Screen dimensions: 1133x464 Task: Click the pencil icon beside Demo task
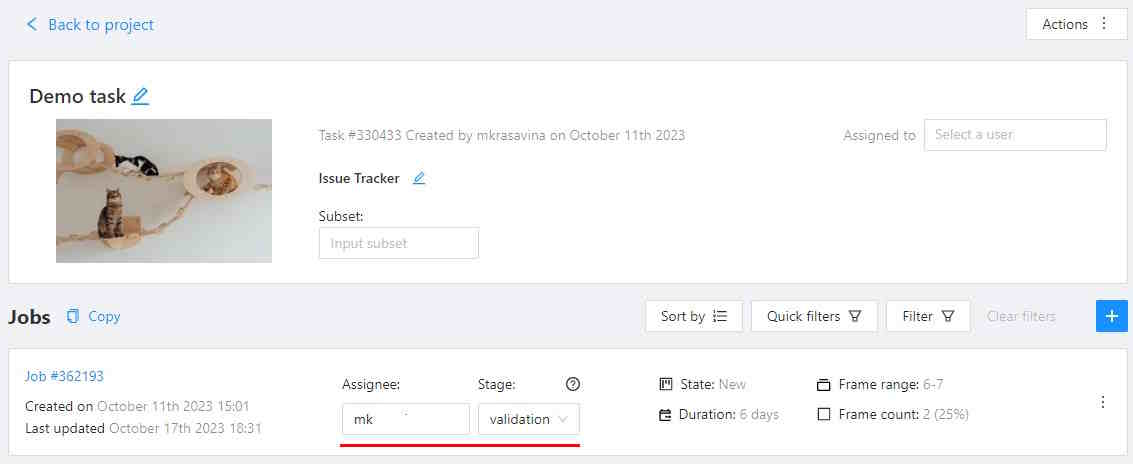[140, 97]
